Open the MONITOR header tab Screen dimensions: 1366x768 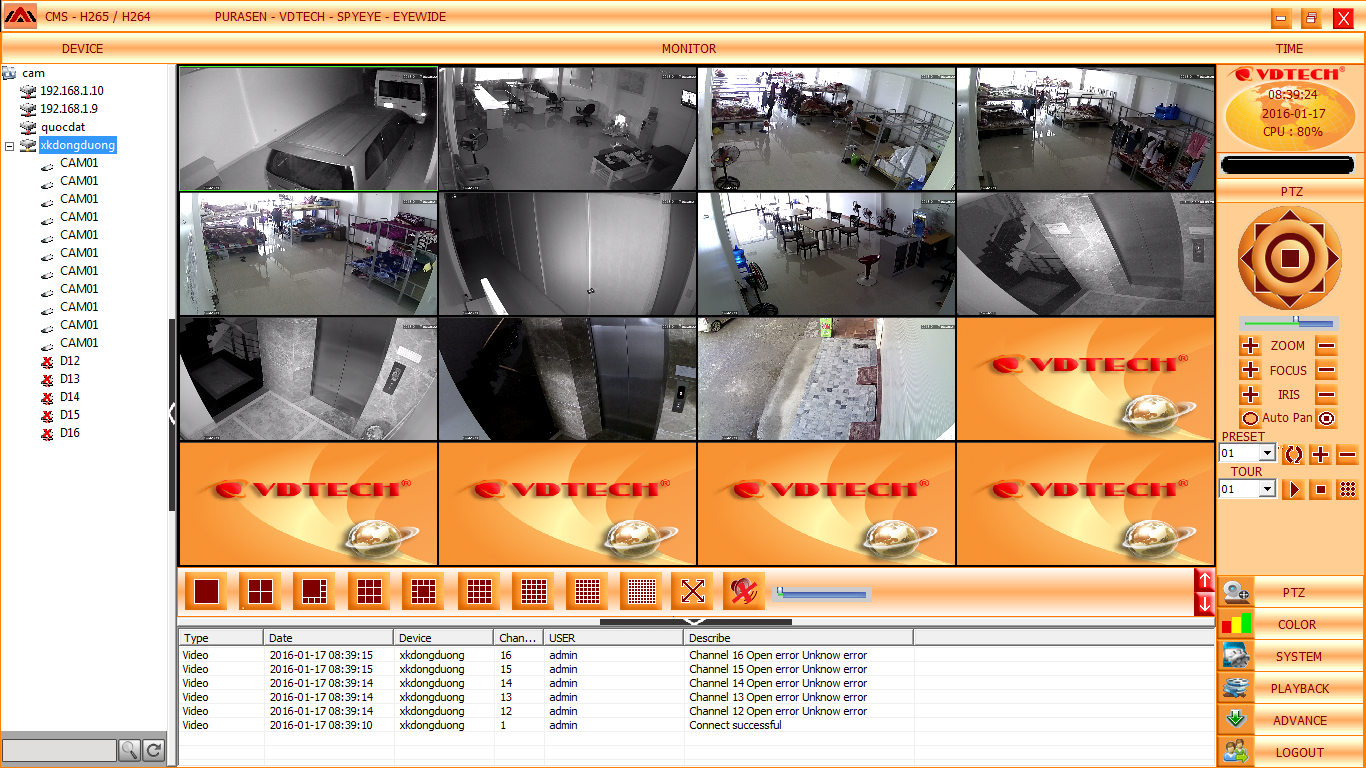(689, 49)
